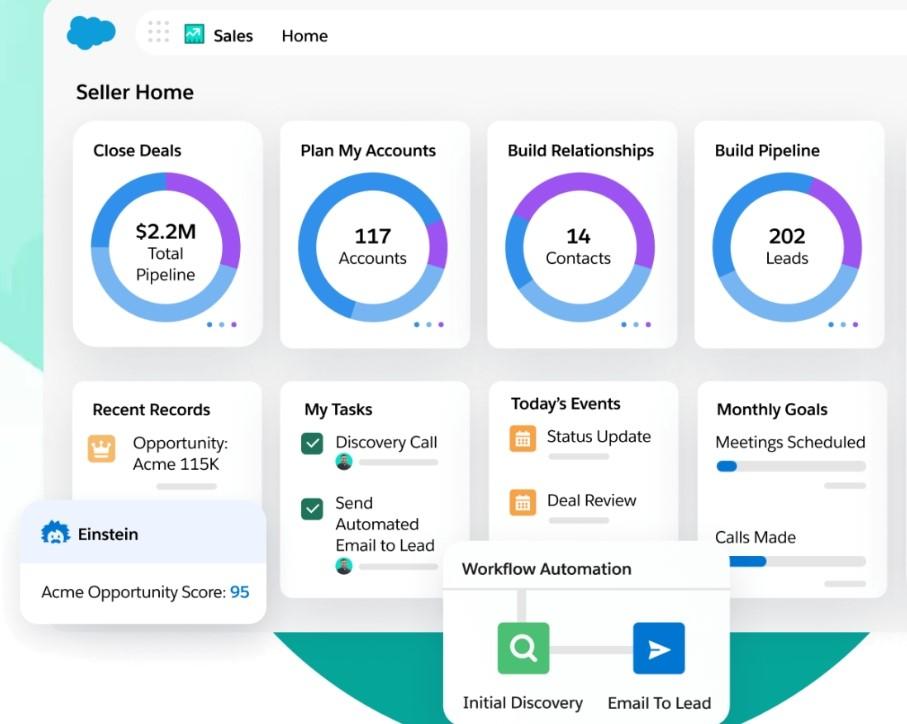This screenshot has height=724, width=907.
Task: Click the Einstein panel title
Action: [108, 534]
